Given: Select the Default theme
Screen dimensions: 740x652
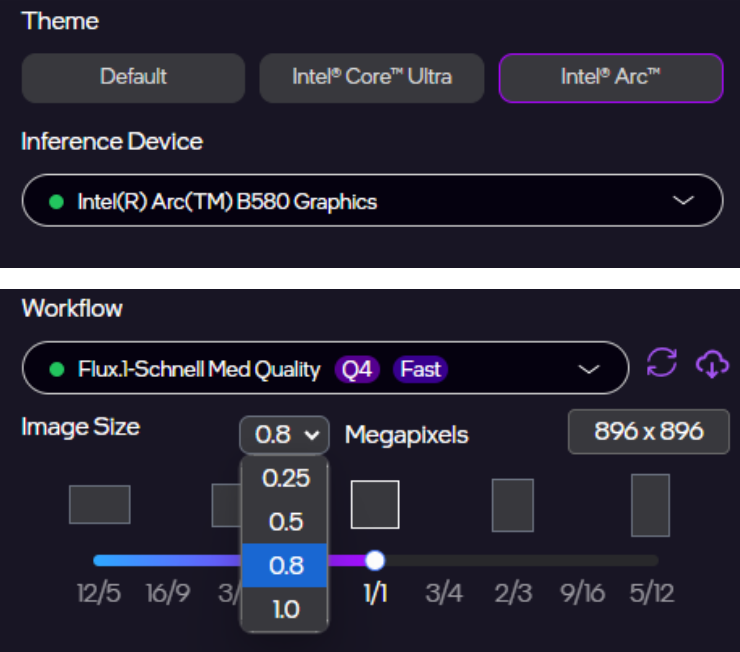Looking at the screenshot, I should (x=133, y=77).
